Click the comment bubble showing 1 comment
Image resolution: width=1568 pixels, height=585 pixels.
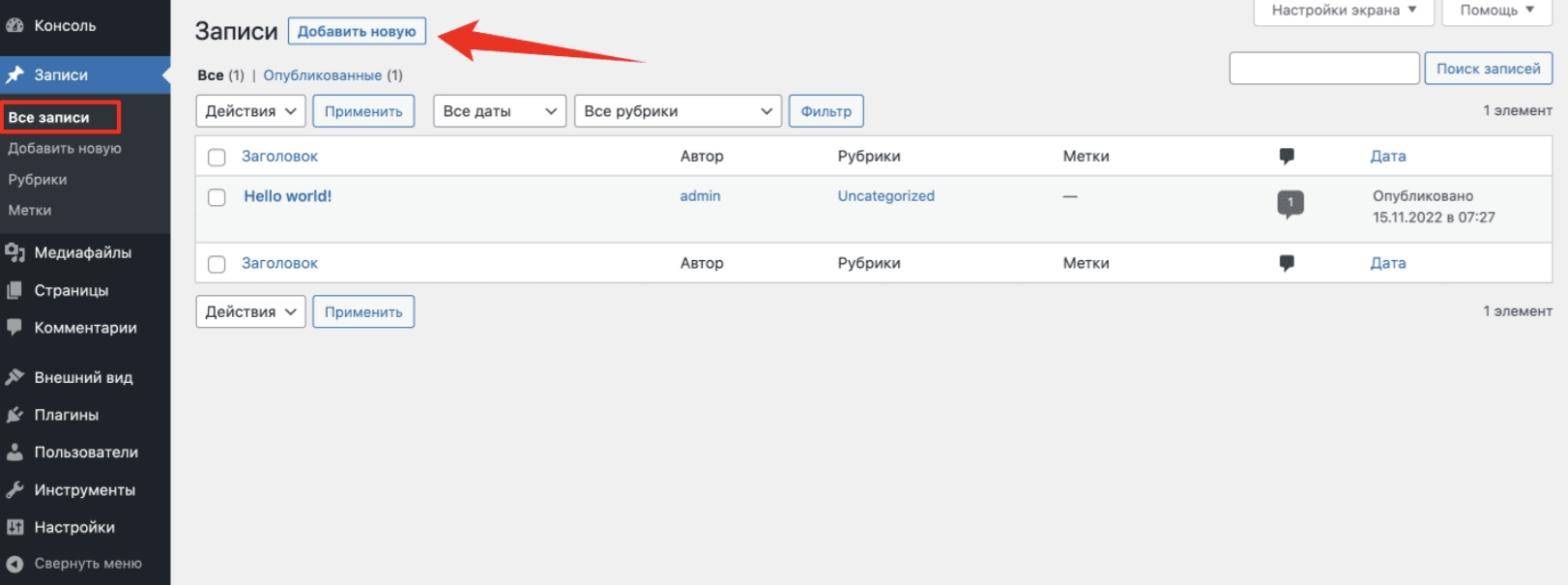coord(1290,203)
